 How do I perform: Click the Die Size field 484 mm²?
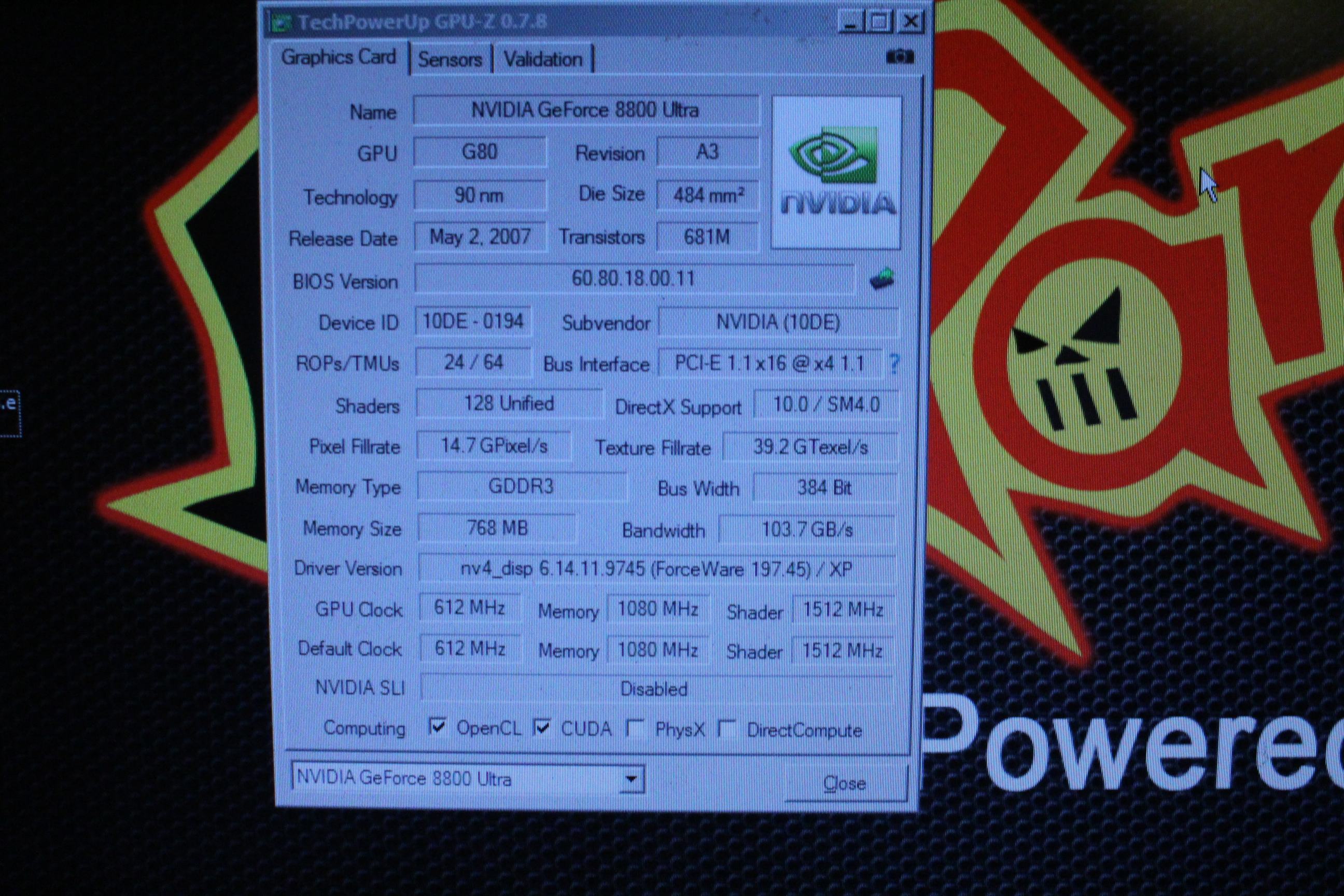point(707,195)
